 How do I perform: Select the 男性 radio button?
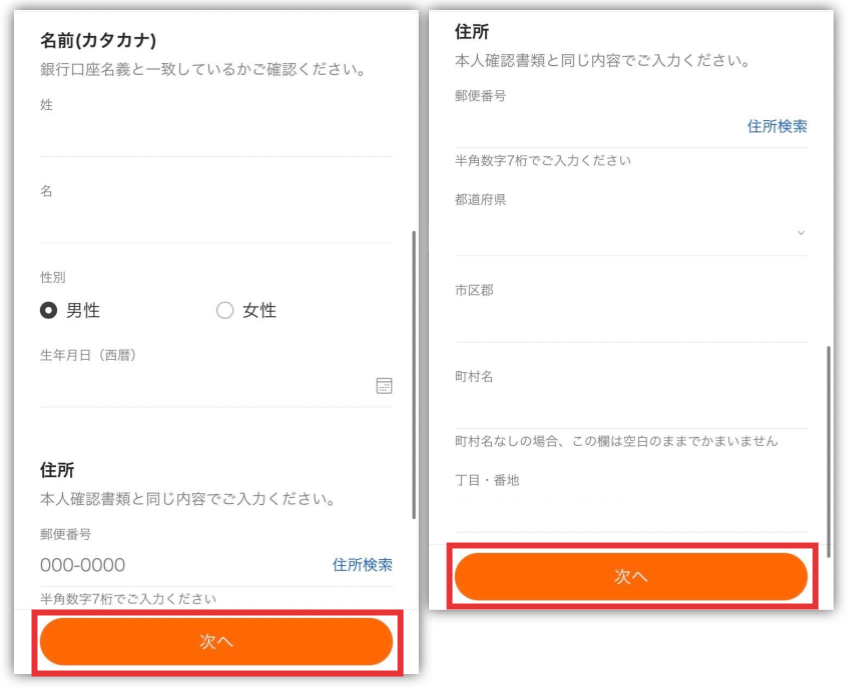click(x=48, y=311)
